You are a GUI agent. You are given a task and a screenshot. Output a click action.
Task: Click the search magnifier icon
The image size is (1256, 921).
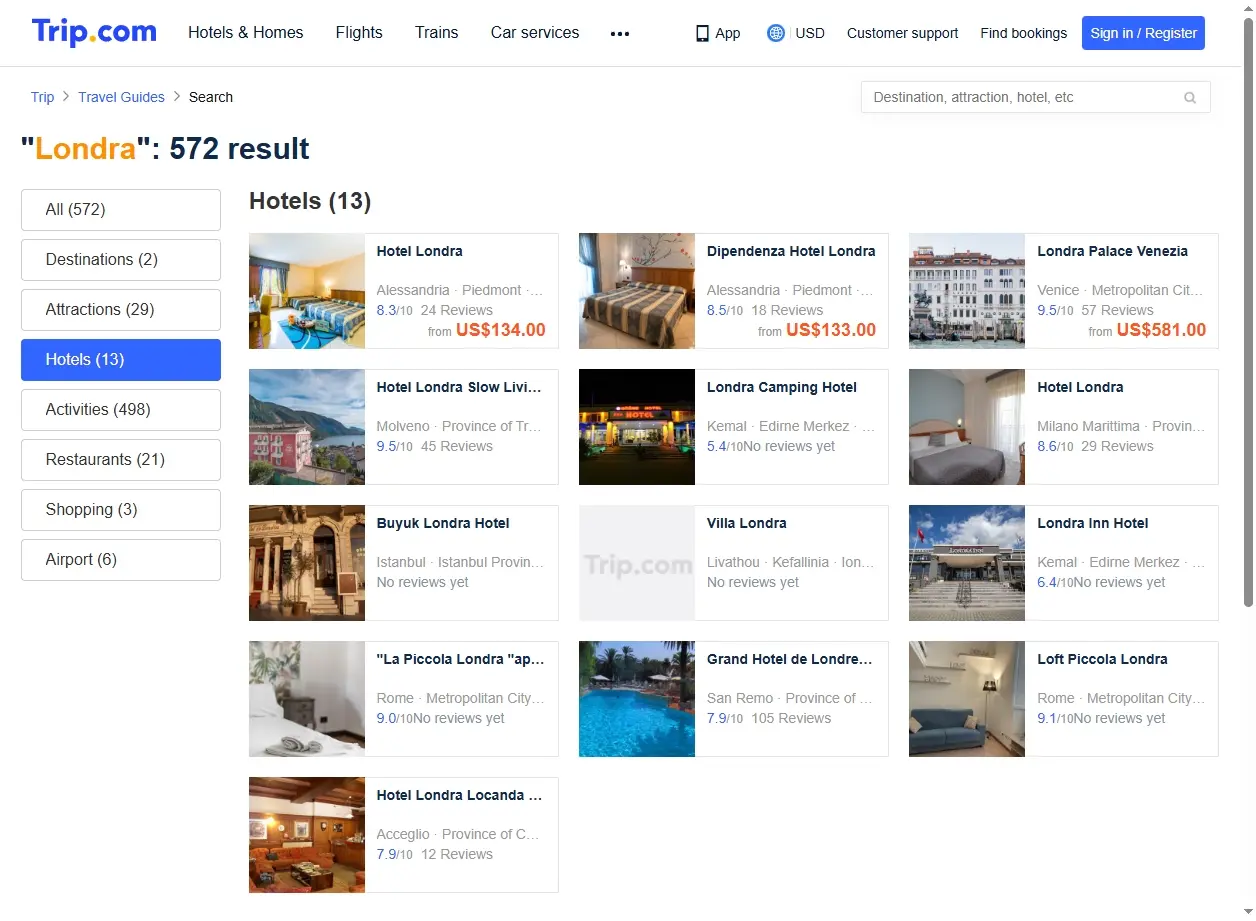point(1190,98)
